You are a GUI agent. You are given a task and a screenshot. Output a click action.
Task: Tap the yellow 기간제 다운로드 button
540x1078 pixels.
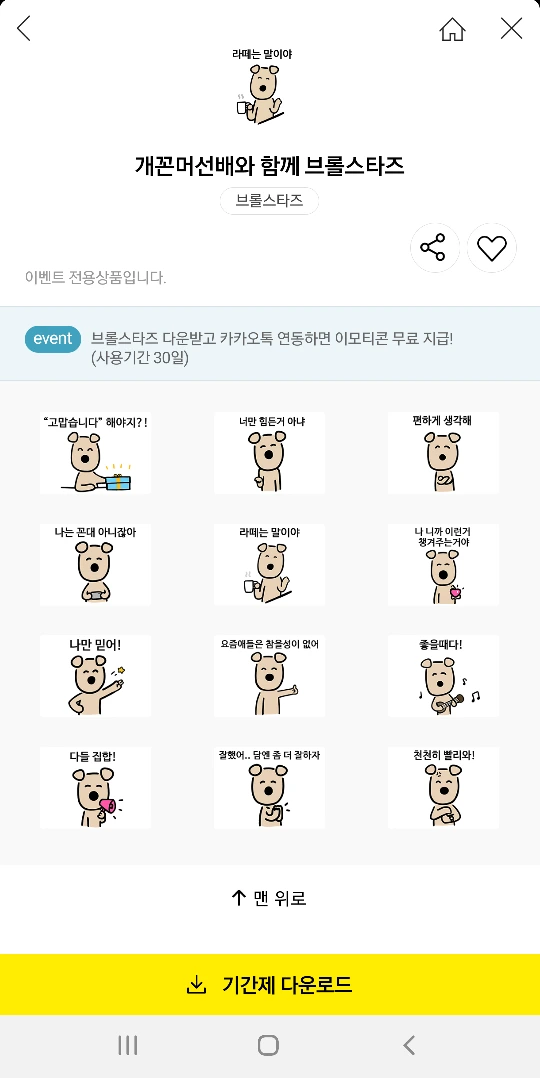pyautogui.click(x=270, y=984)
